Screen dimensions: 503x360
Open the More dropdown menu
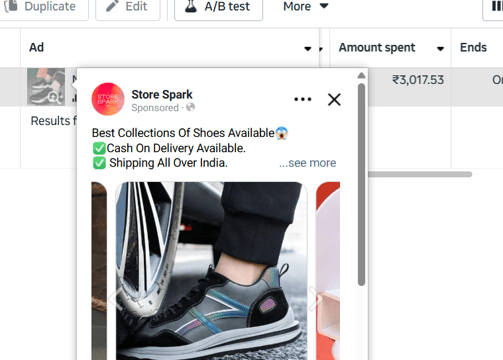tap(305, 6)
